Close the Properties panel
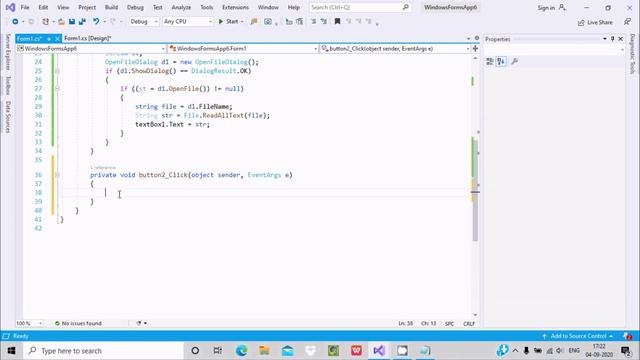The image size is (640, 360). click(x=620, y=39)
